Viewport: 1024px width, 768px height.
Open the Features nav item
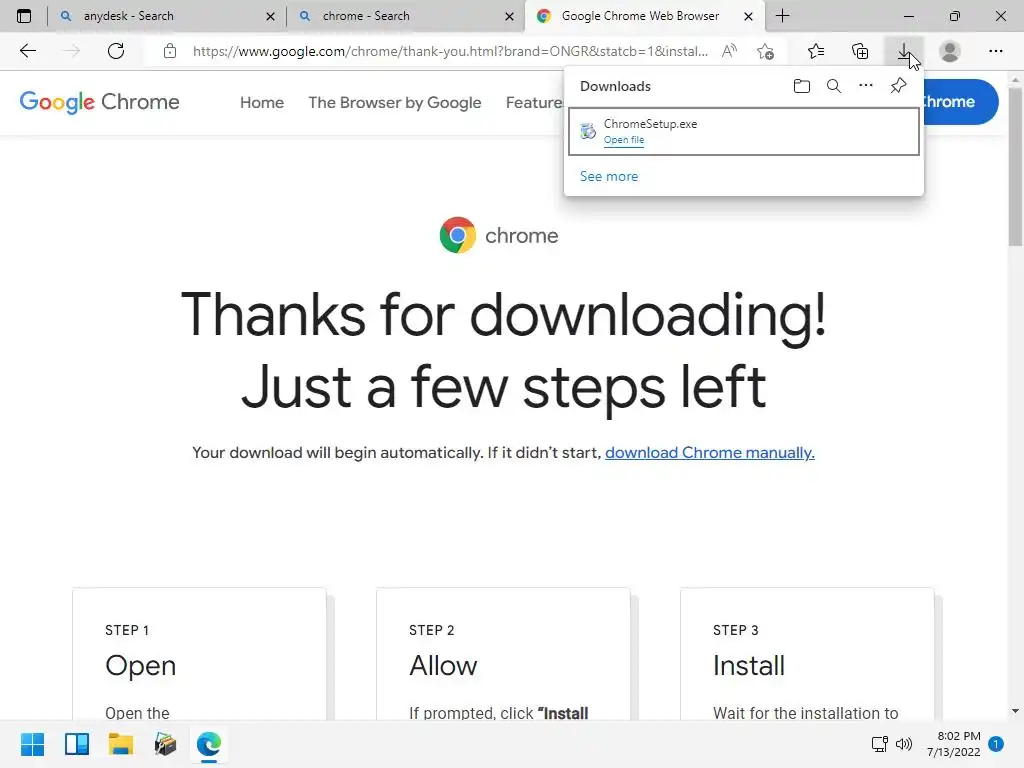(534, 103)
